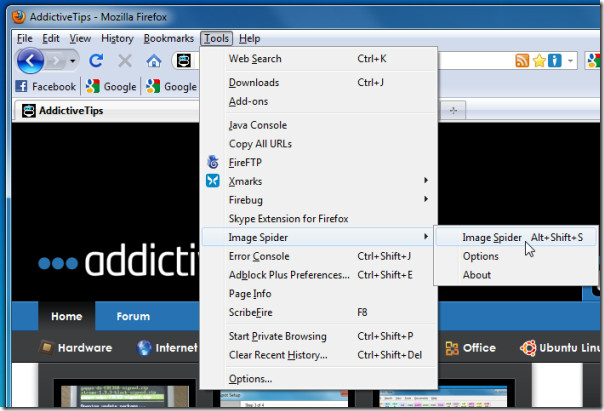Launch Image Spider from the submenu

(x=516, y=237)
